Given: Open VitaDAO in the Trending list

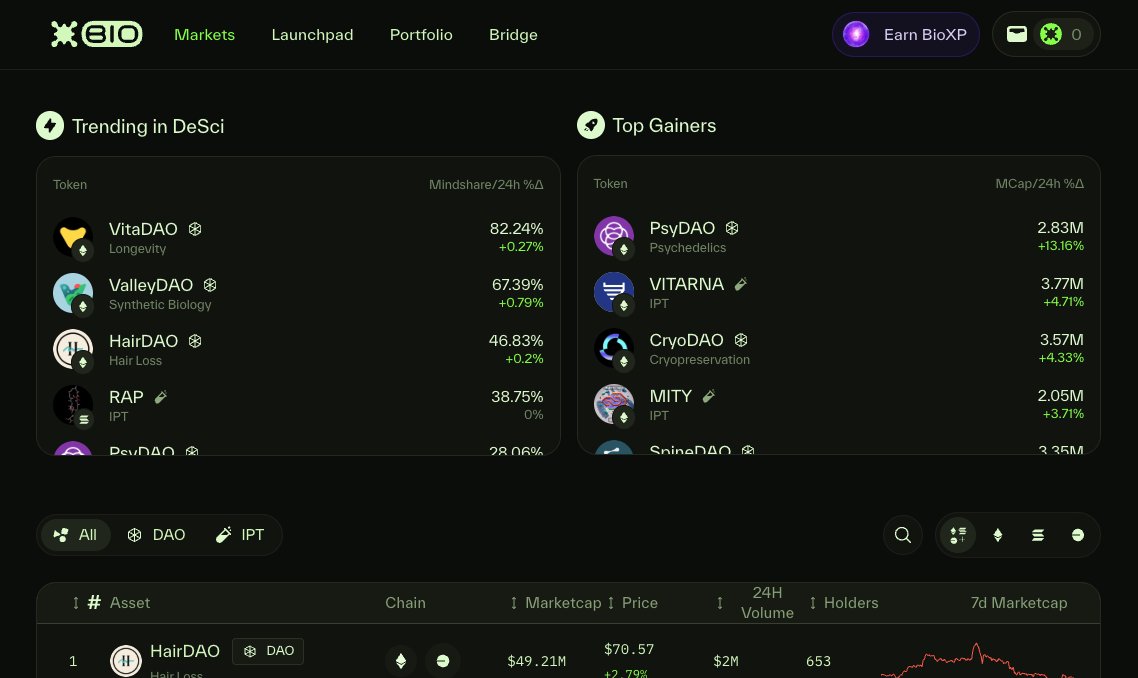Looking at the screenshot, I should [x=298, y=237].
